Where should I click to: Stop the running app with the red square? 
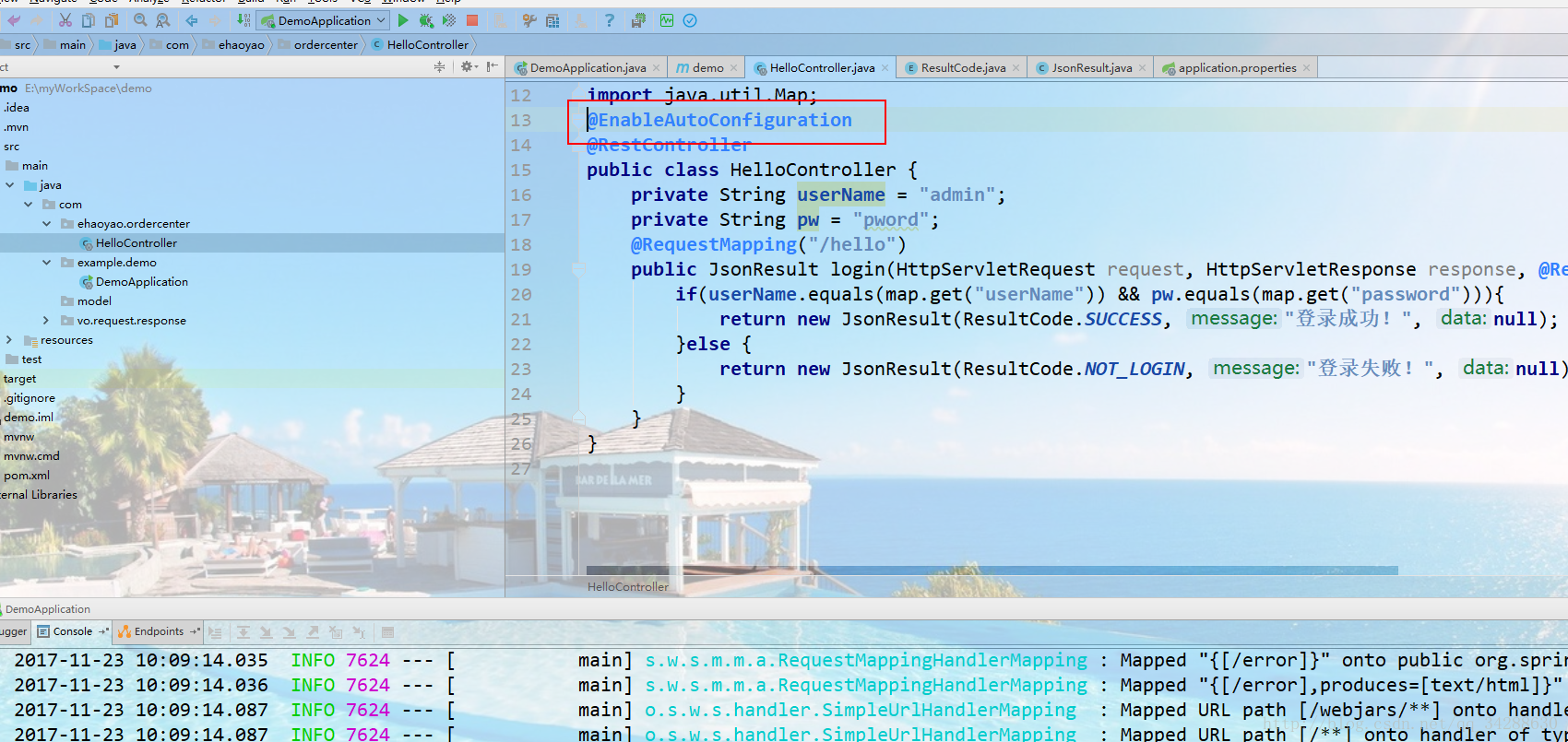pos(472,20)
